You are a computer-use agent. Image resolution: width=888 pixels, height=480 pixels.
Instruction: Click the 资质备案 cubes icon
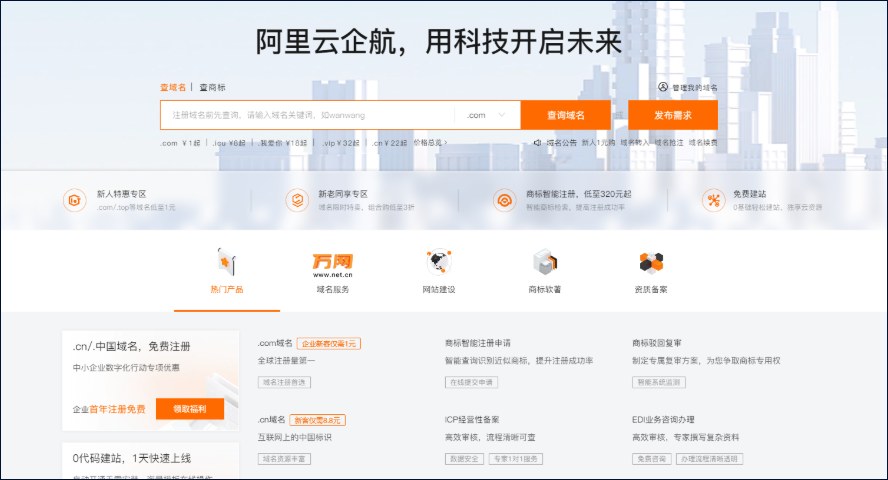(x=651, y=262)
